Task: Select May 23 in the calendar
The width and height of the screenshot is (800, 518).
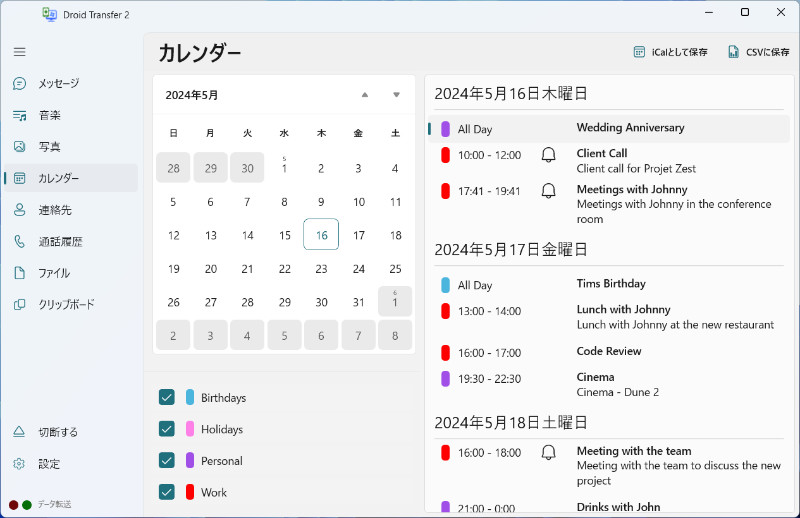Action: tap(321, 270)
